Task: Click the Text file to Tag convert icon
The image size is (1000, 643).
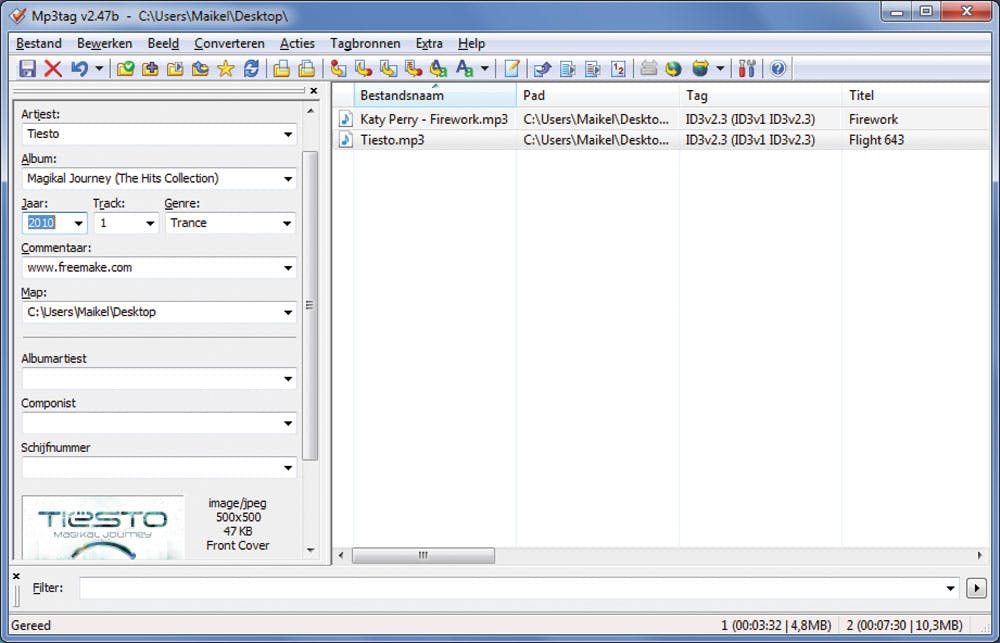Action: pos(413,68)
